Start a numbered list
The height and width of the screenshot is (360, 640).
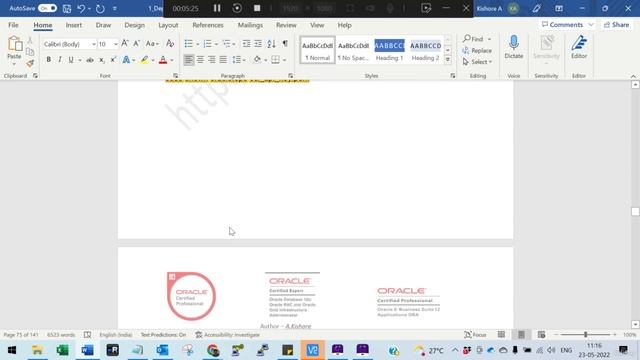tap(207, 43)
